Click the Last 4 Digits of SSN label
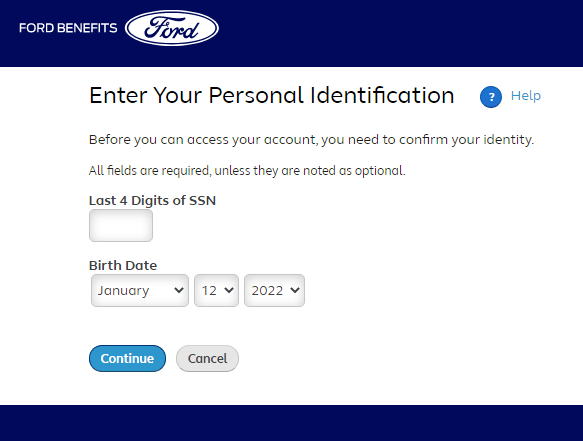 (x=152, y=200)
